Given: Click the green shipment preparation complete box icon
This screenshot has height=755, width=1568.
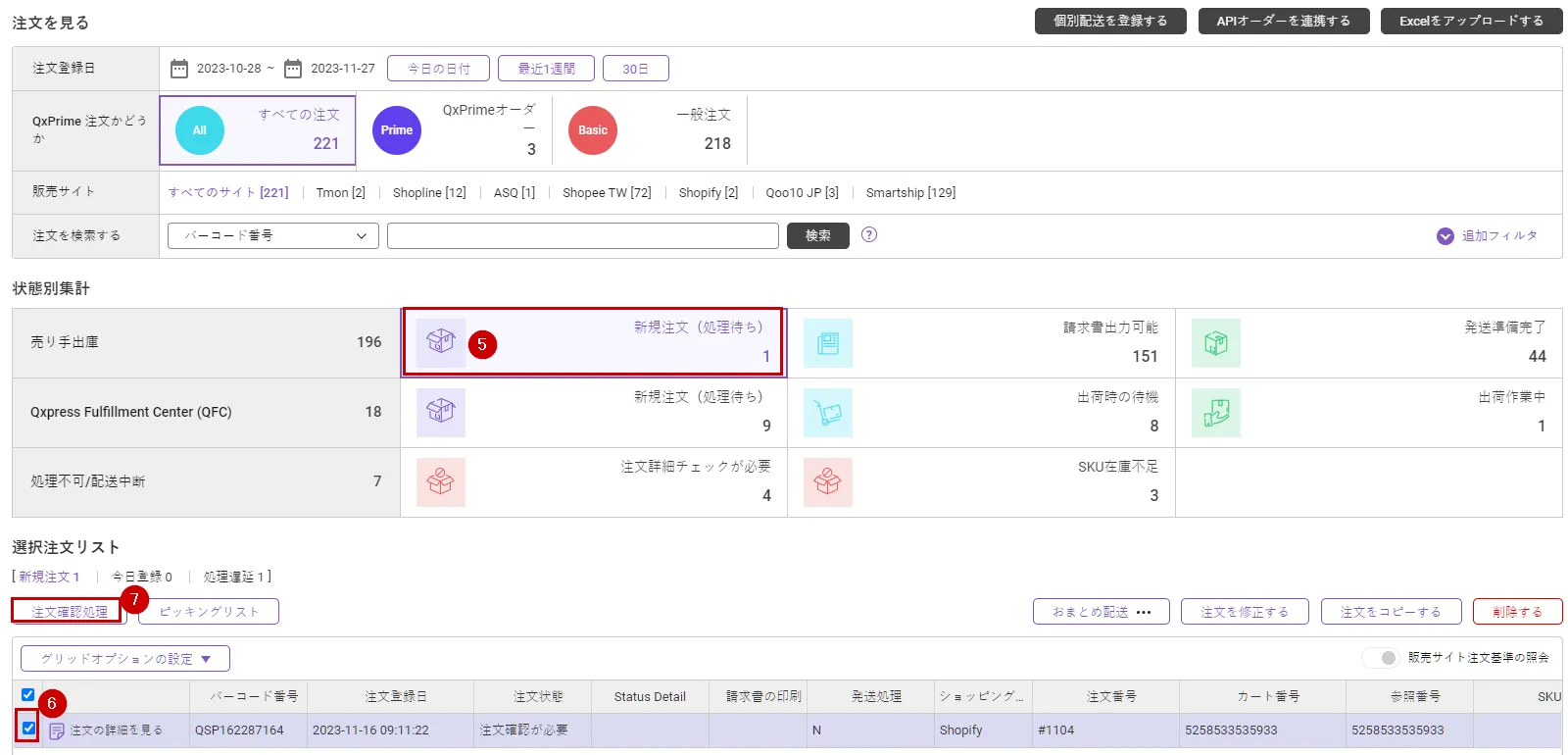Looking at the screenshot, I should (x=1216, y=343).
